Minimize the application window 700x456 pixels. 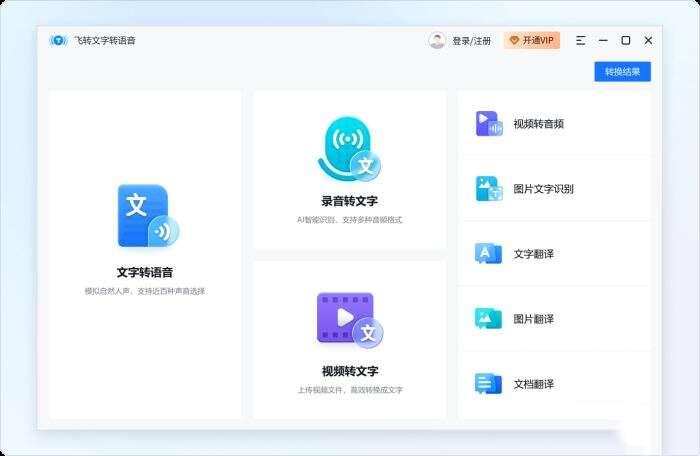(603, 41)
